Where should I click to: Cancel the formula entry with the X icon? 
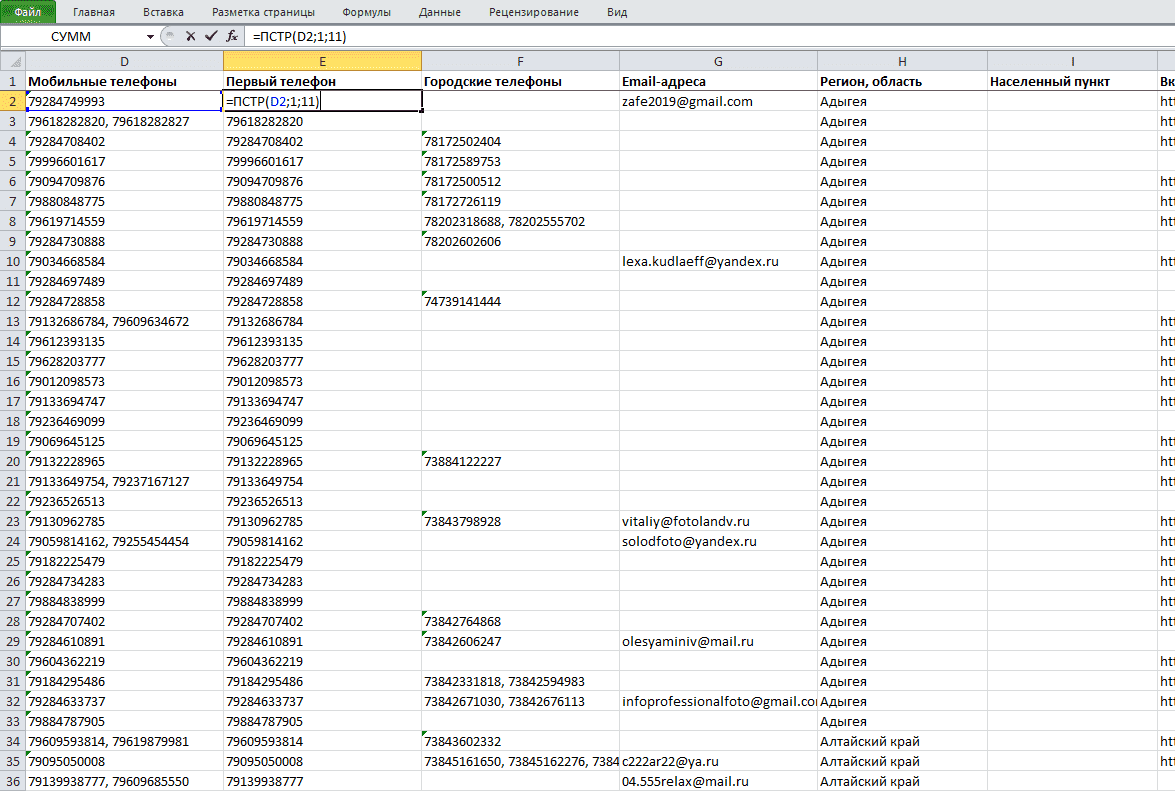[190, 36]
